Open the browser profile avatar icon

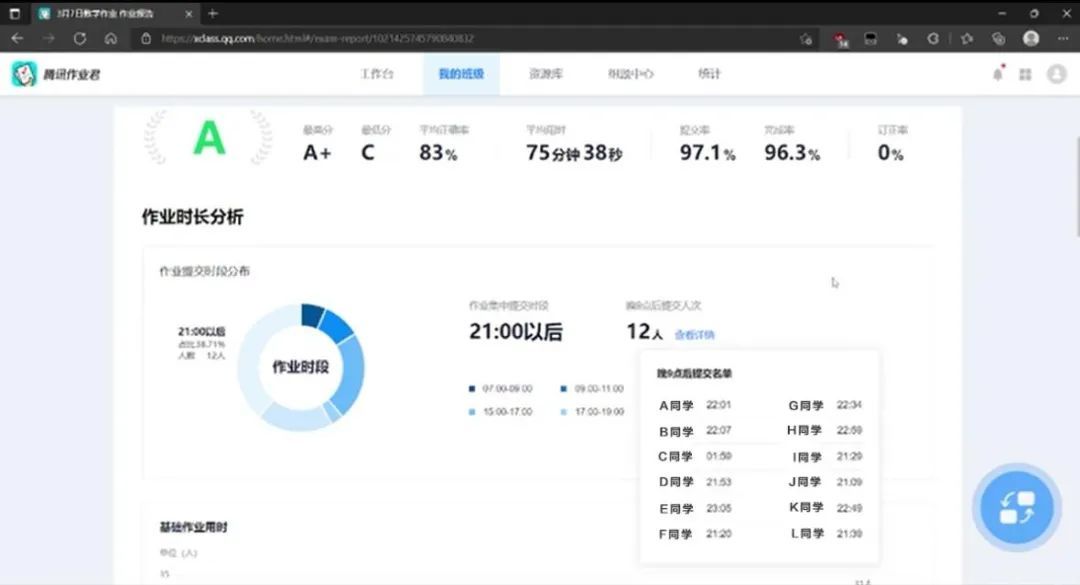tap(1030, 38)
